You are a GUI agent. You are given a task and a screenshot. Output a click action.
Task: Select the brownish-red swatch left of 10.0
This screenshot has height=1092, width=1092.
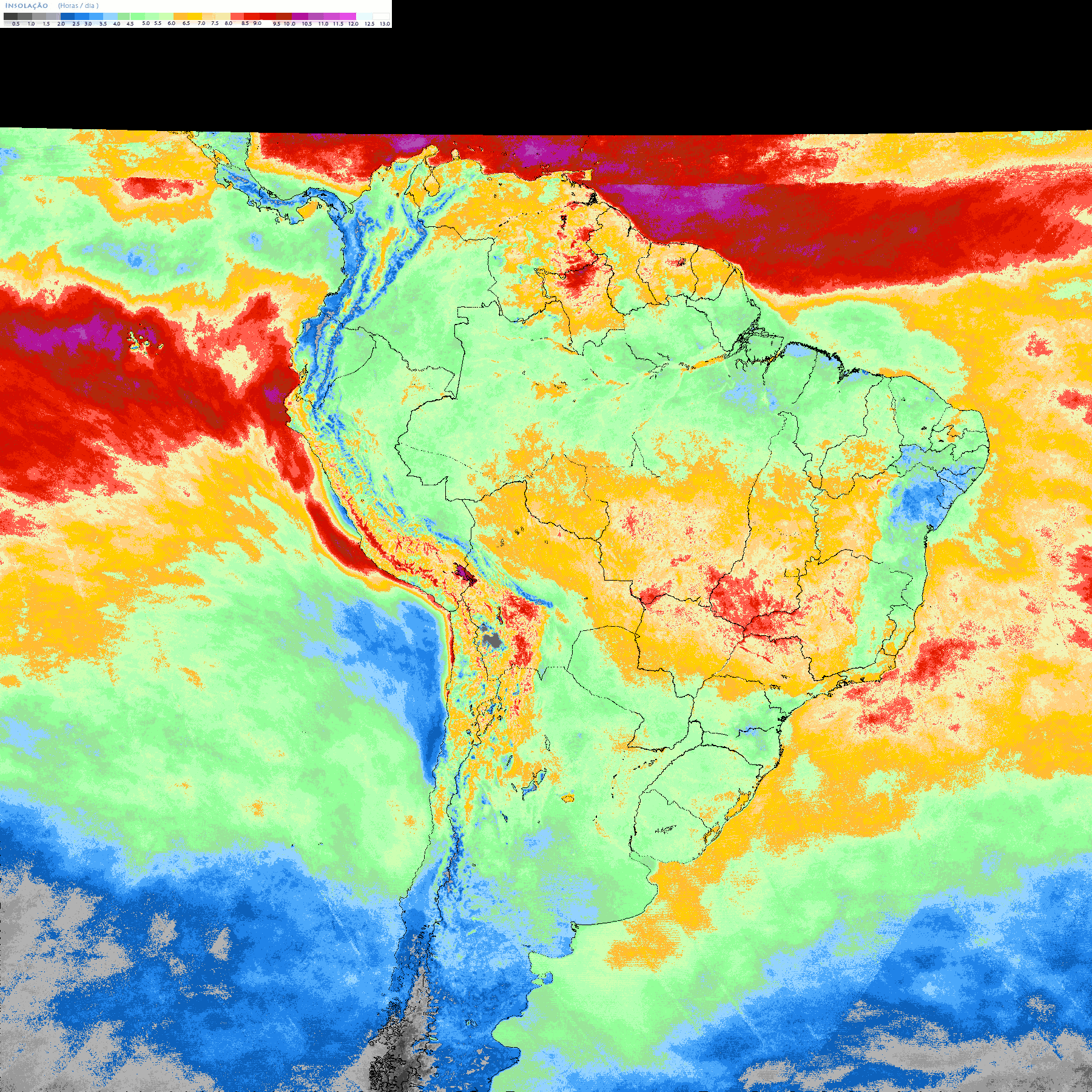[x=284, y=16]
